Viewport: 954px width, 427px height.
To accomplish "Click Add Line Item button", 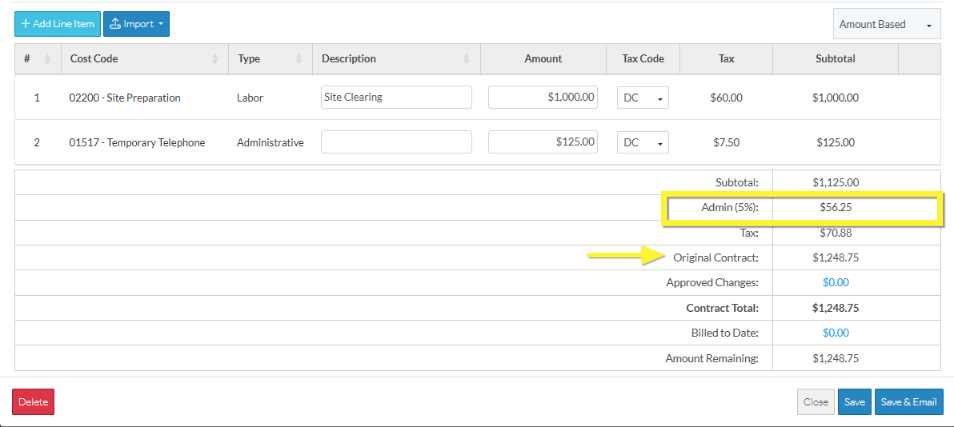I will tap(57, 24).
